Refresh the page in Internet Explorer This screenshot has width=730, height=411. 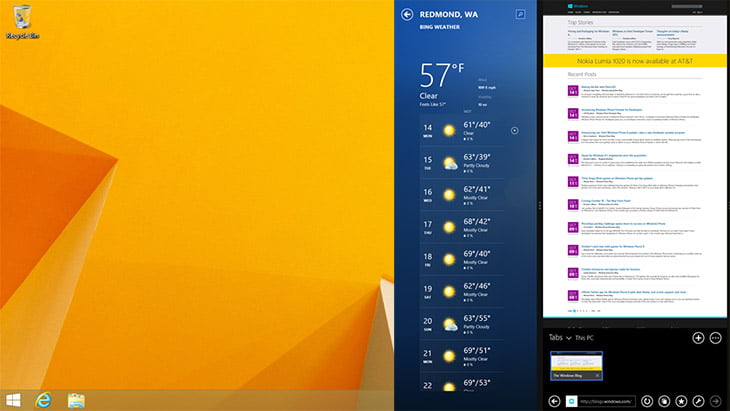click(647, 401)
